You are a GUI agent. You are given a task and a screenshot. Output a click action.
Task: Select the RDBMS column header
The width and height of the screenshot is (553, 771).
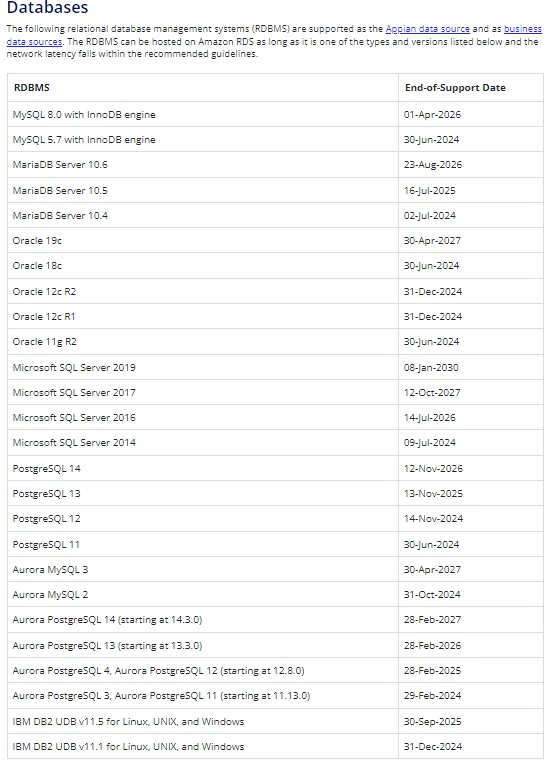coord(203,88)
